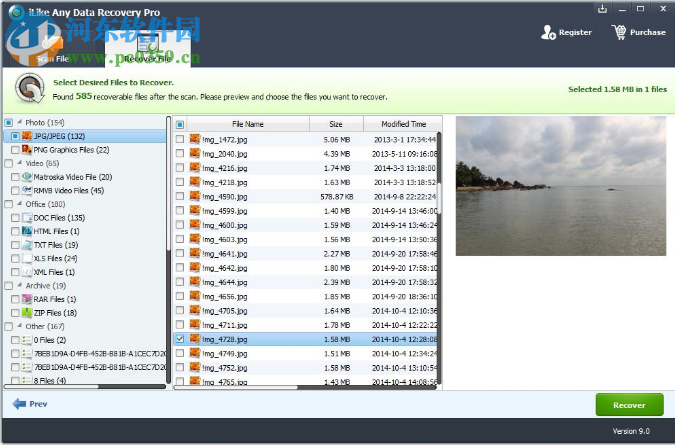Check the DOC Files (135) checkbox
The image size is (675, 445).
[15, 218]
